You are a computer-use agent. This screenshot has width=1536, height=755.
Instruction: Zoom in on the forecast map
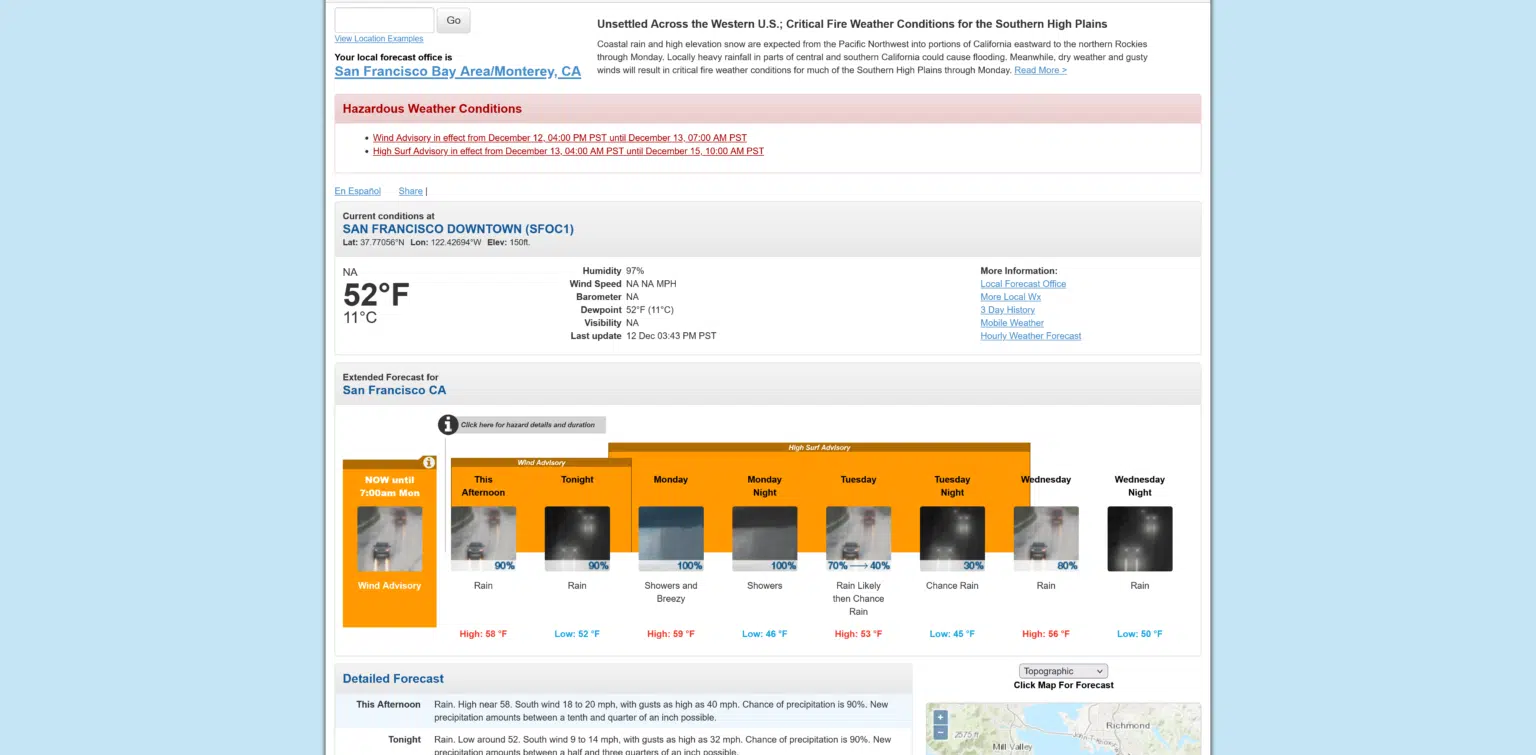(940, 717)
